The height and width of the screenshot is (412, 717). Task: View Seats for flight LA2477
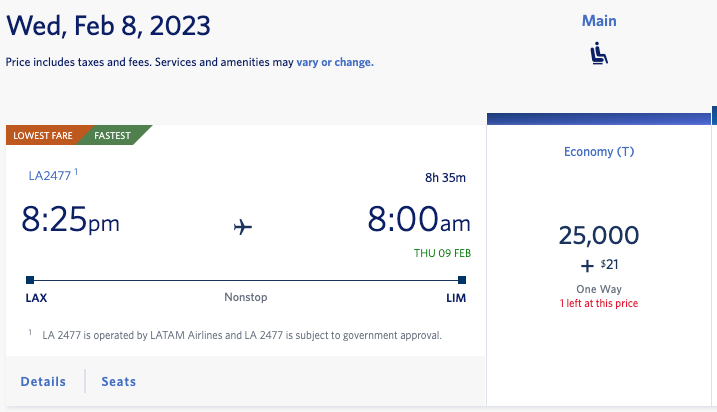[118, 381]
